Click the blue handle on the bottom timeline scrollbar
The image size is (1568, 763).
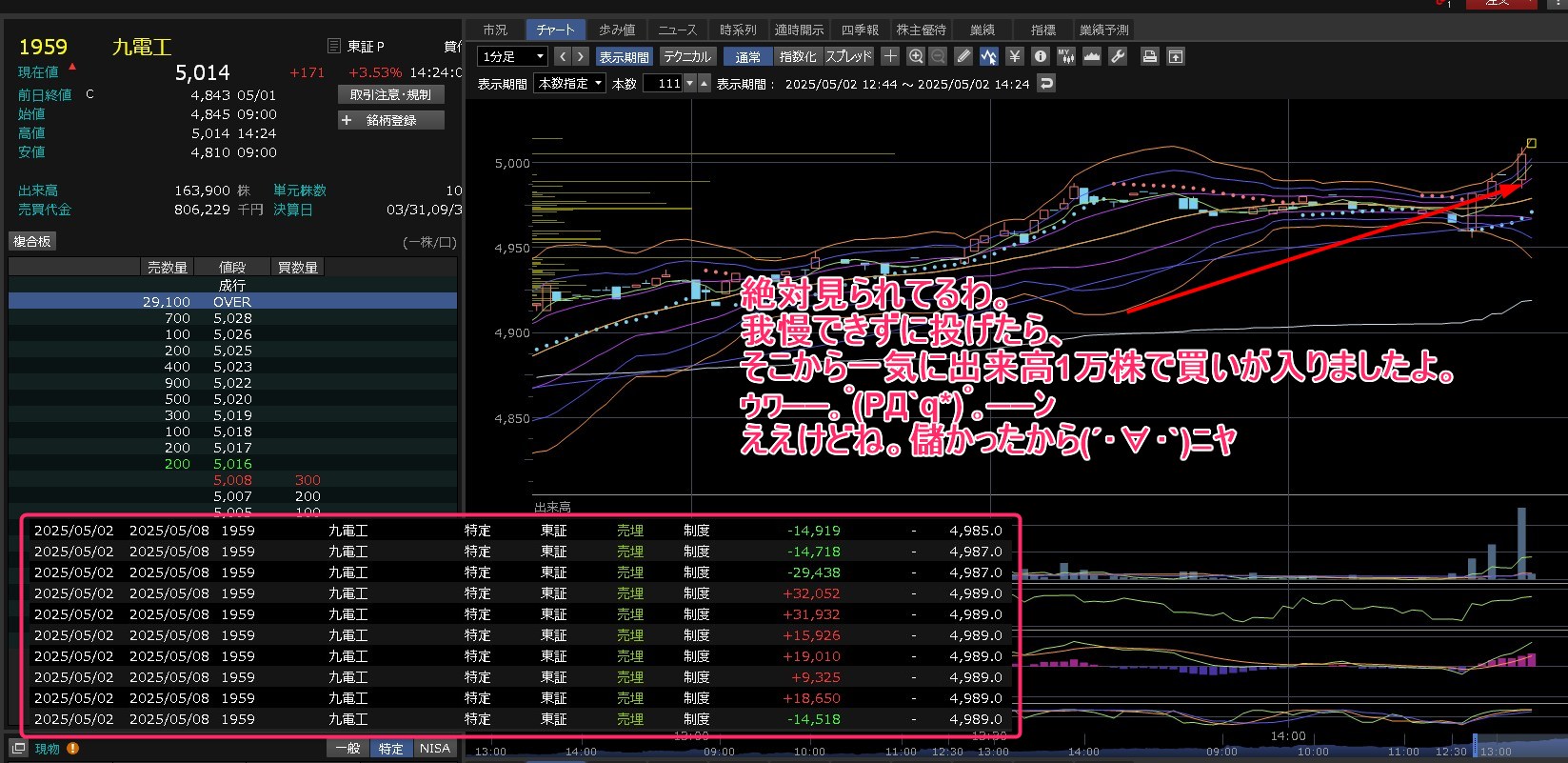tap(1475, 744)
